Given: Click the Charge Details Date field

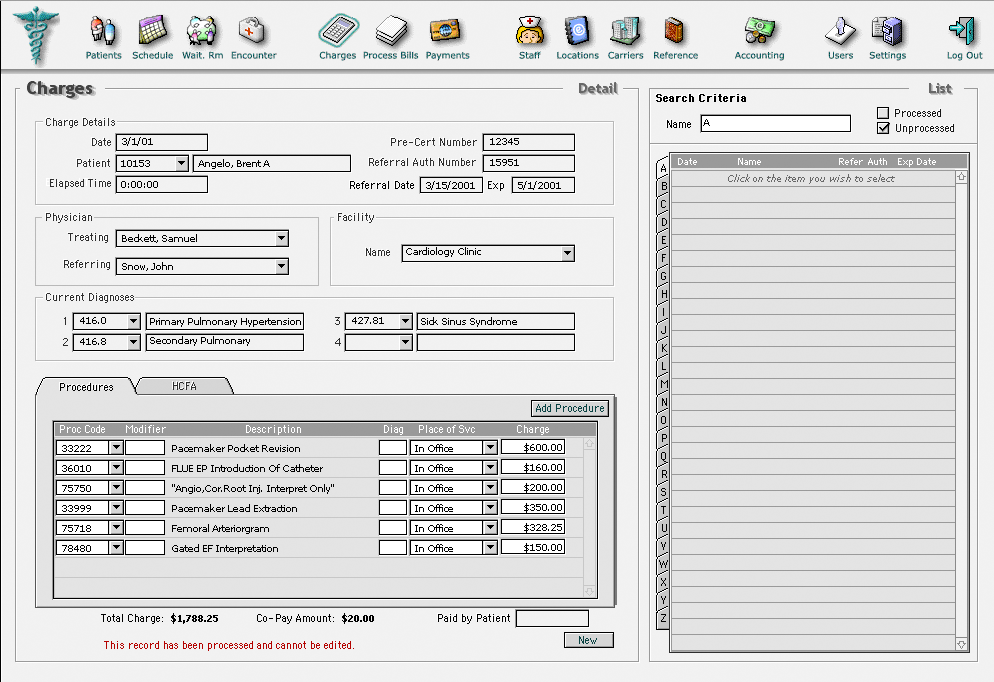Looking at the screenshot, I should (162, 142).
